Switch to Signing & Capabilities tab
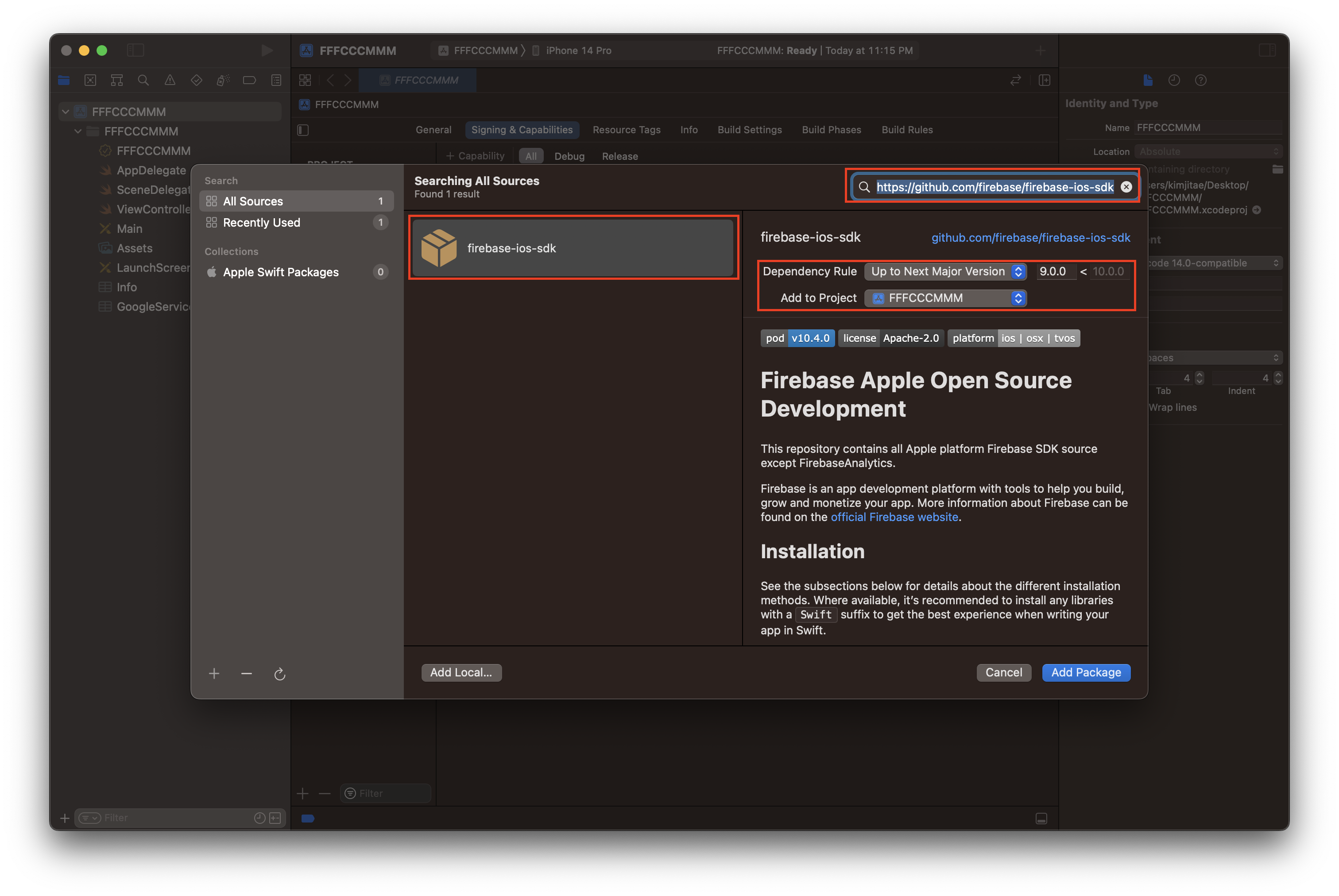The image size is (1339, 896). [522, 130]
